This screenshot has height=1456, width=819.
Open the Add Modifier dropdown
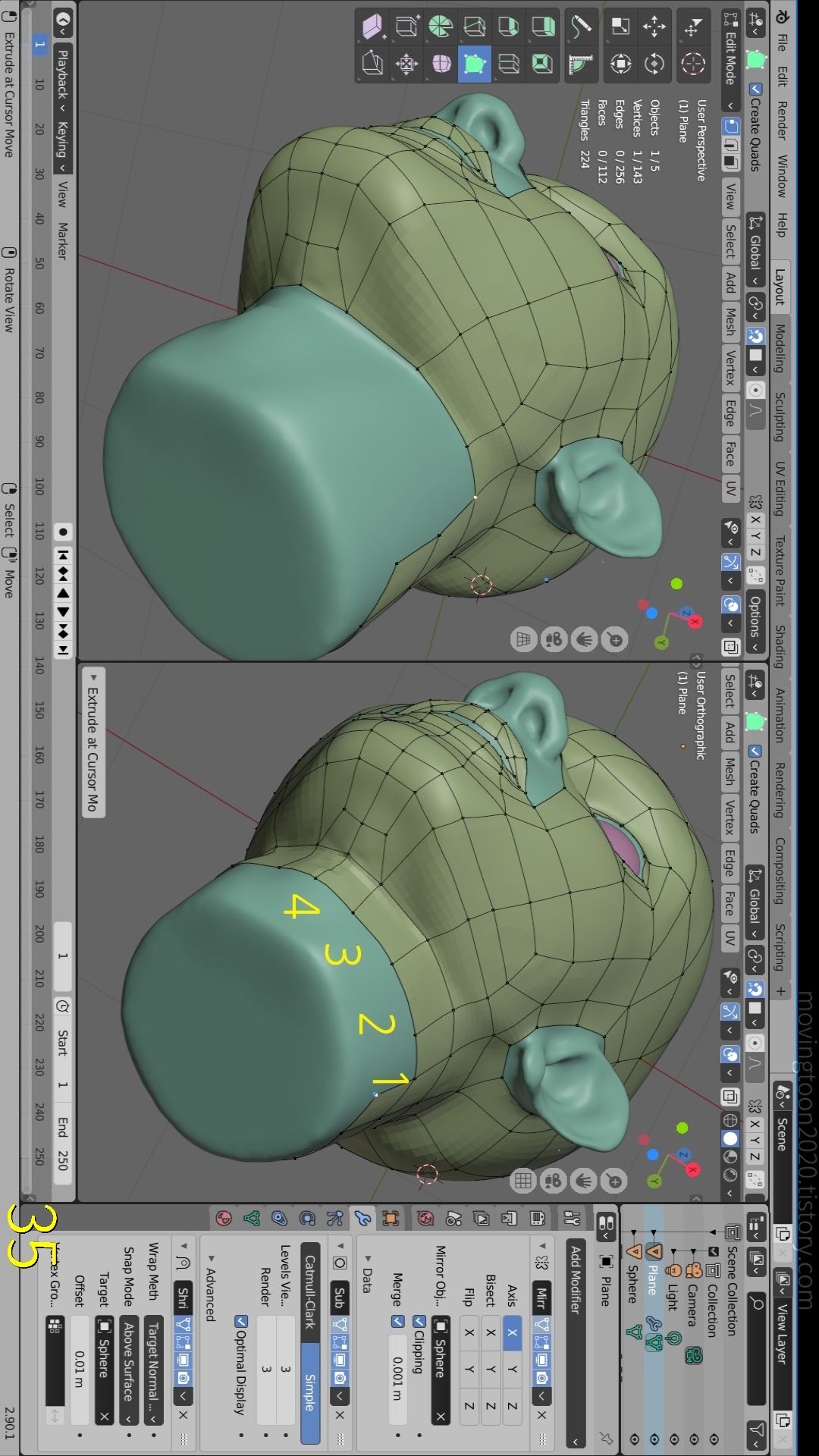tap(575, 1344)
